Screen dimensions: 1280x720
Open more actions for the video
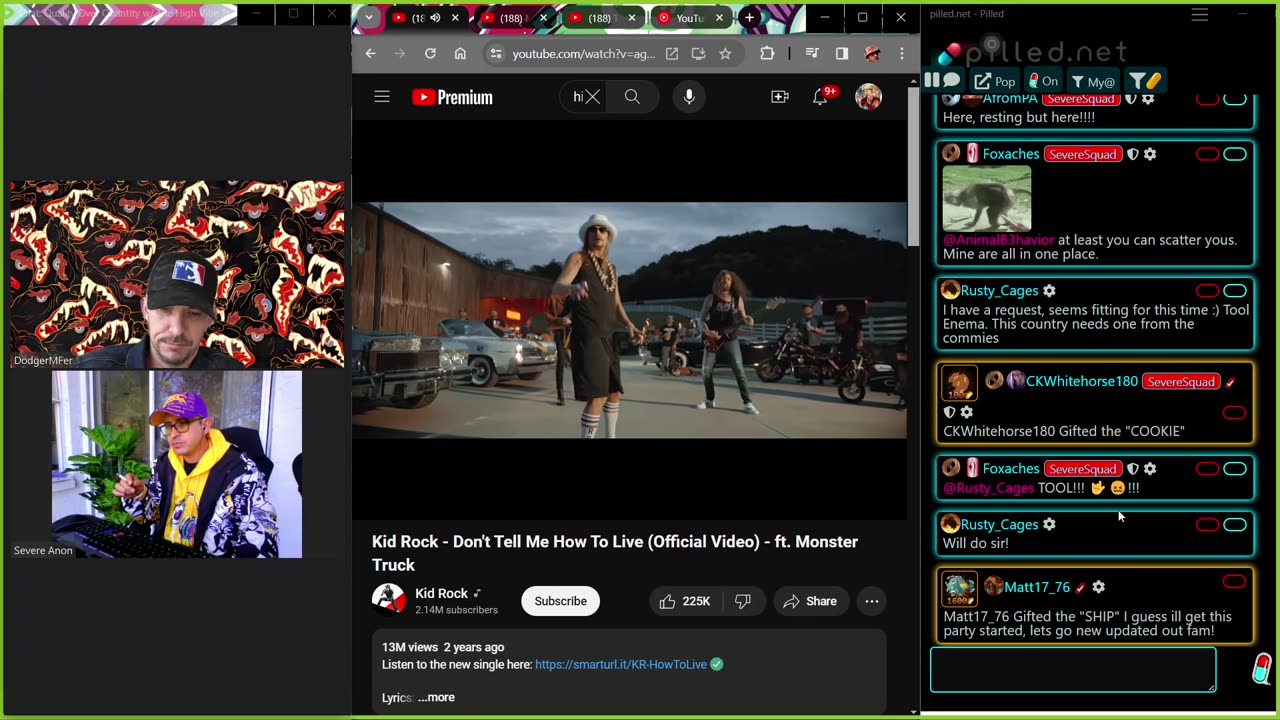point(872,601)
